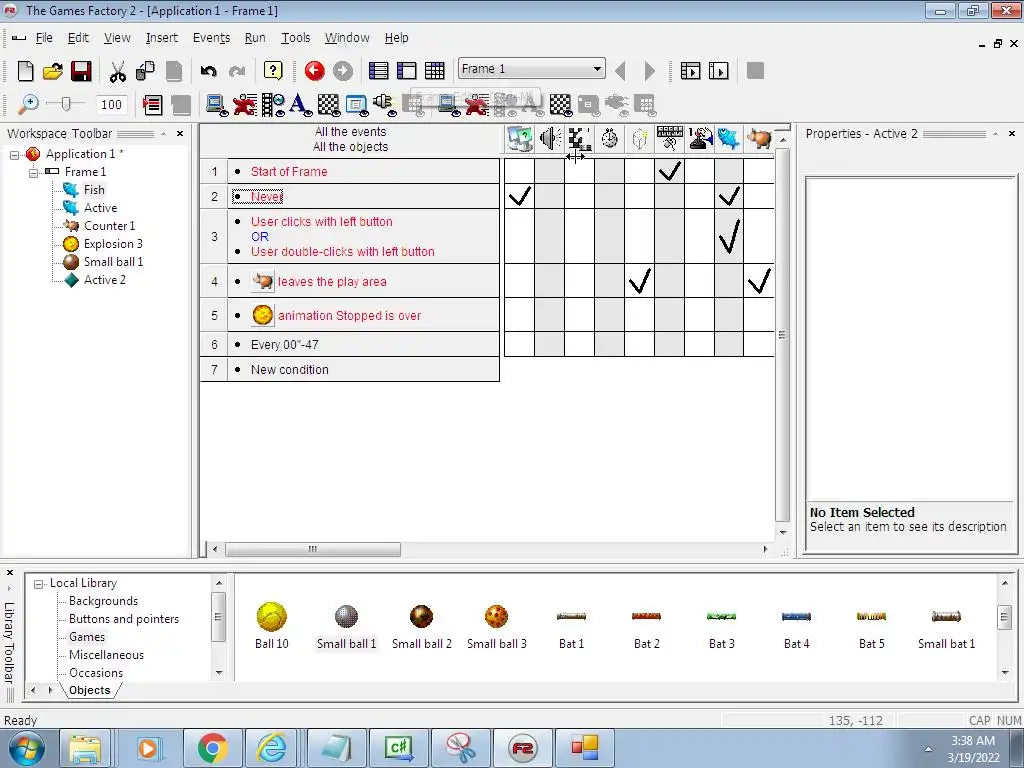Select the Every 00"-47 condition

tap(285, 345)
